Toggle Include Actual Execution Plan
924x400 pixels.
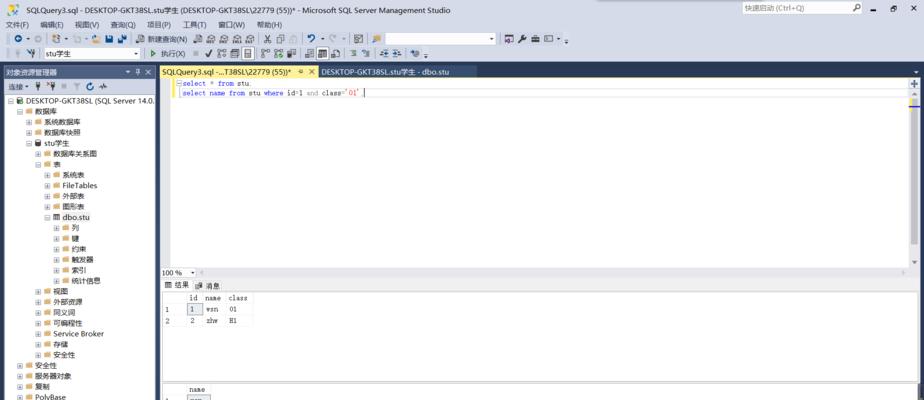[265, 54]
